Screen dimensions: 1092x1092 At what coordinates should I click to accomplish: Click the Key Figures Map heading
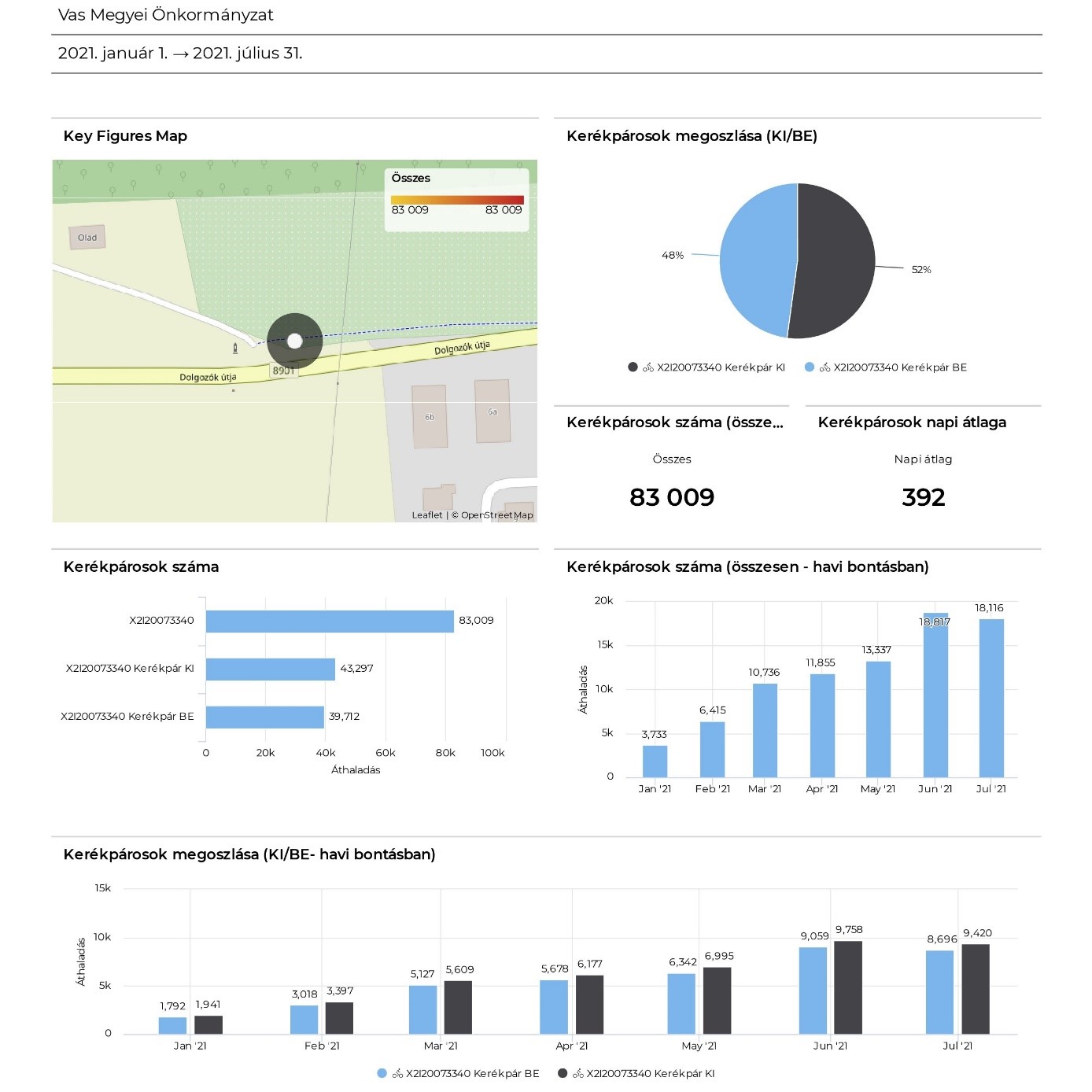125,136
